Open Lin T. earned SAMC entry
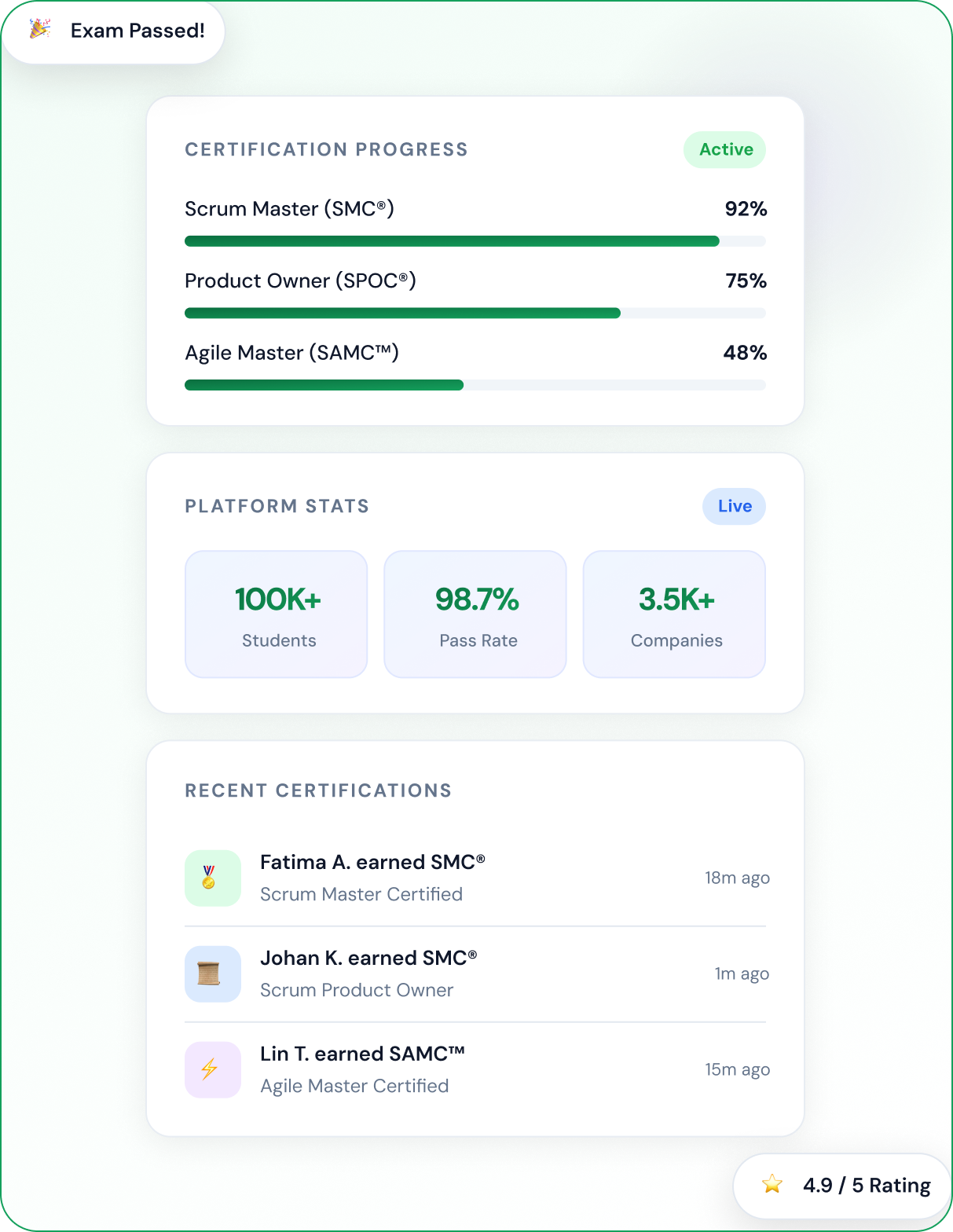The width and height of the screenshot is (953, 1232). pos(362,1054)
